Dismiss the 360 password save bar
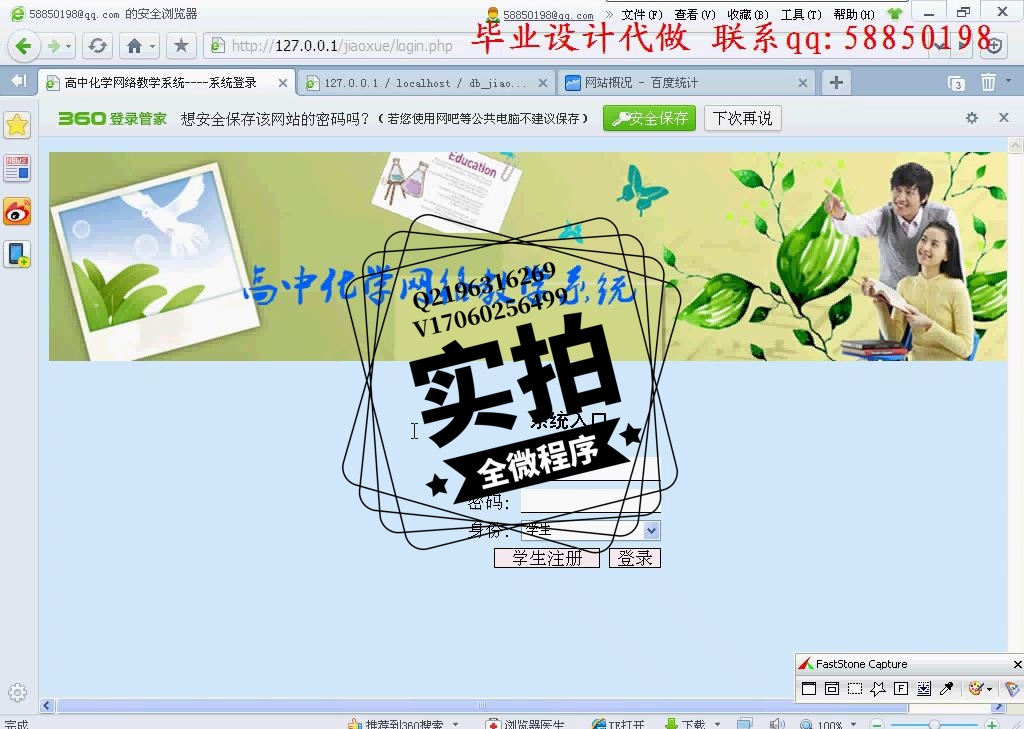This screenshot has height=729, width=1024. pos(1004,118)
